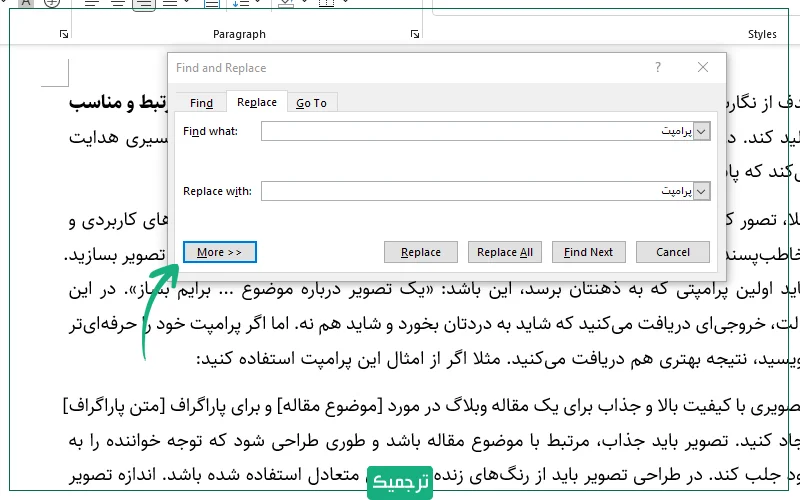
Task: Select the Replace tab
Action: 257,102
